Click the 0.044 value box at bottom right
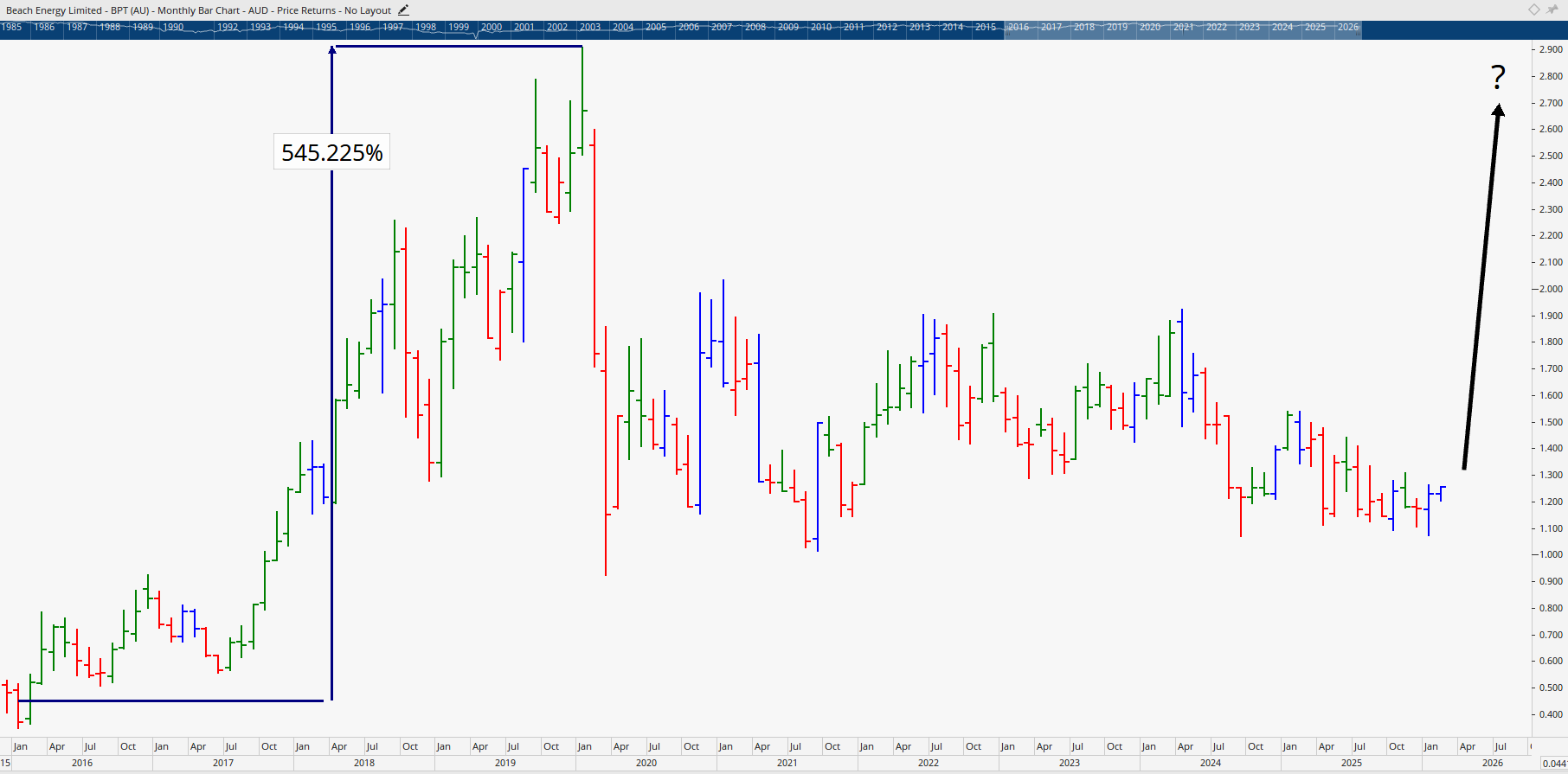The width and height of the screenshot is (1568, 774). tap(1554, 764)
